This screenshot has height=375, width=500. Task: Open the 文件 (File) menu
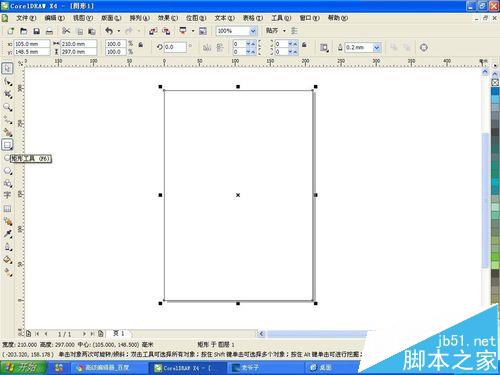pos(26,18)
